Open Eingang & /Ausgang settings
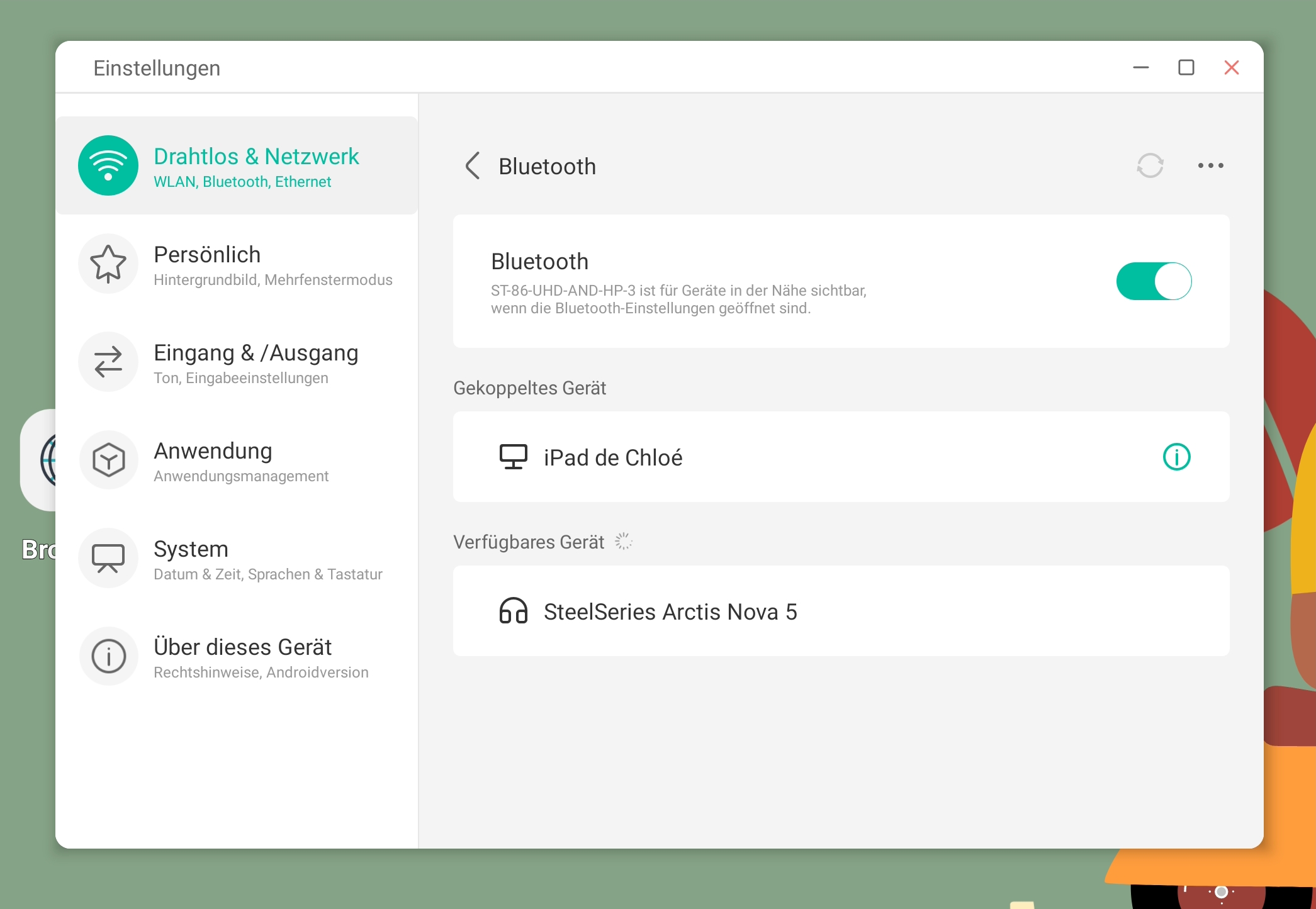1316x909 pixels. [237, 362]
